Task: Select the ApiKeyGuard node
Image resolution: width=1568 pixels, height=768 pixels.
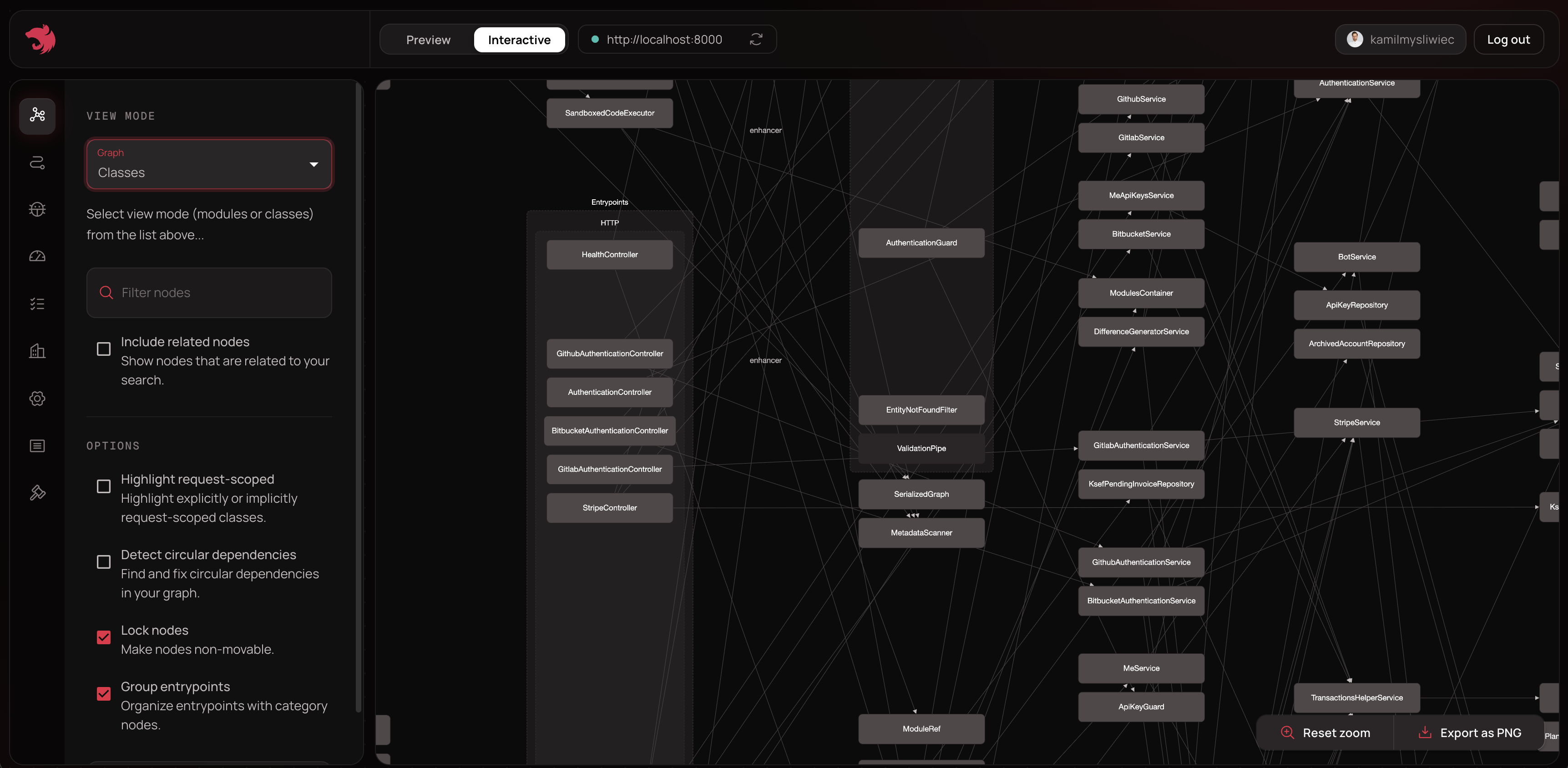Action: [x=1141, y=707]
